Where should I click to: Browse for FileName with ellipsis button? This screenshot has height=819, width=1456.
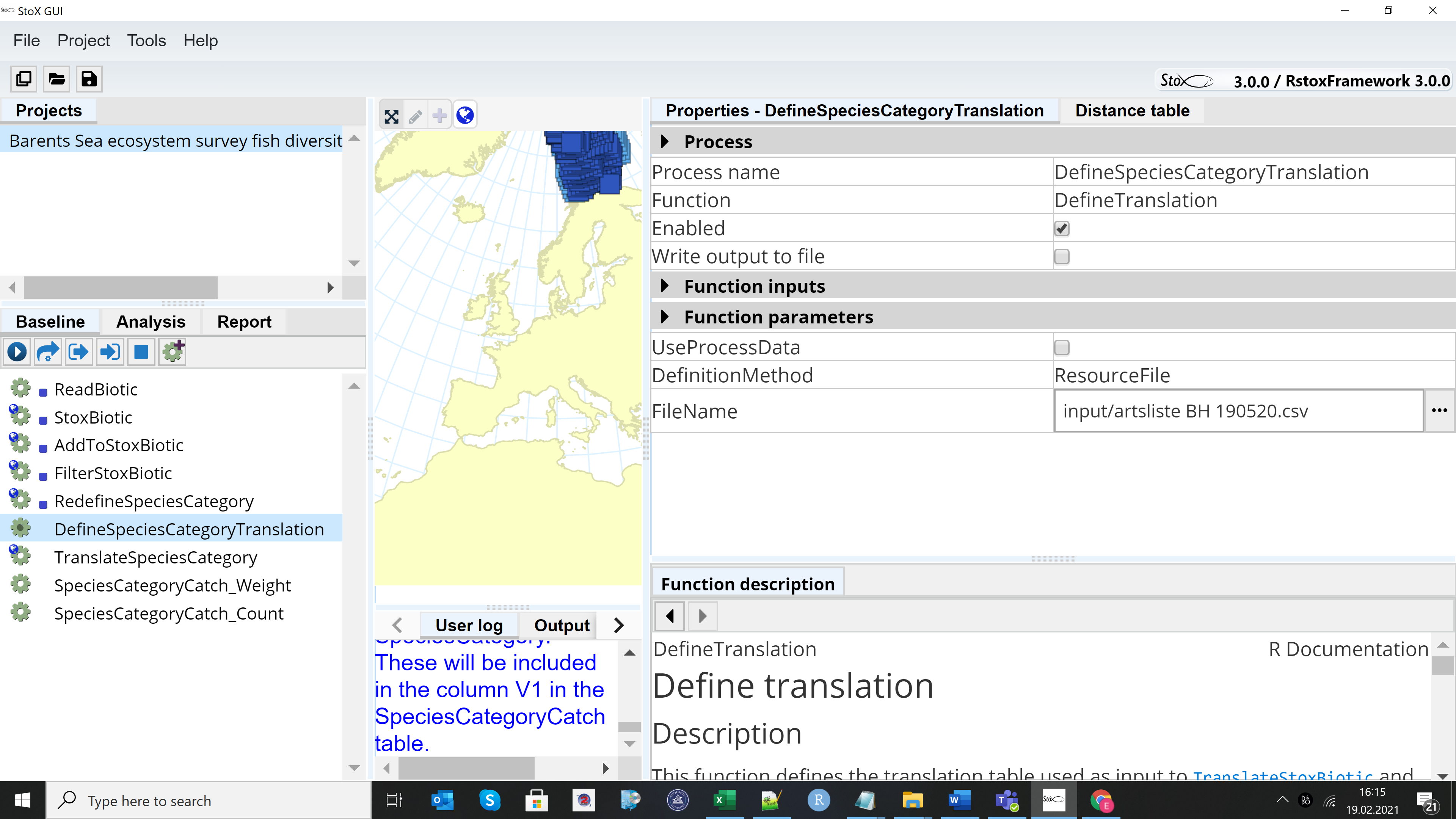(x=1439, y=411)
